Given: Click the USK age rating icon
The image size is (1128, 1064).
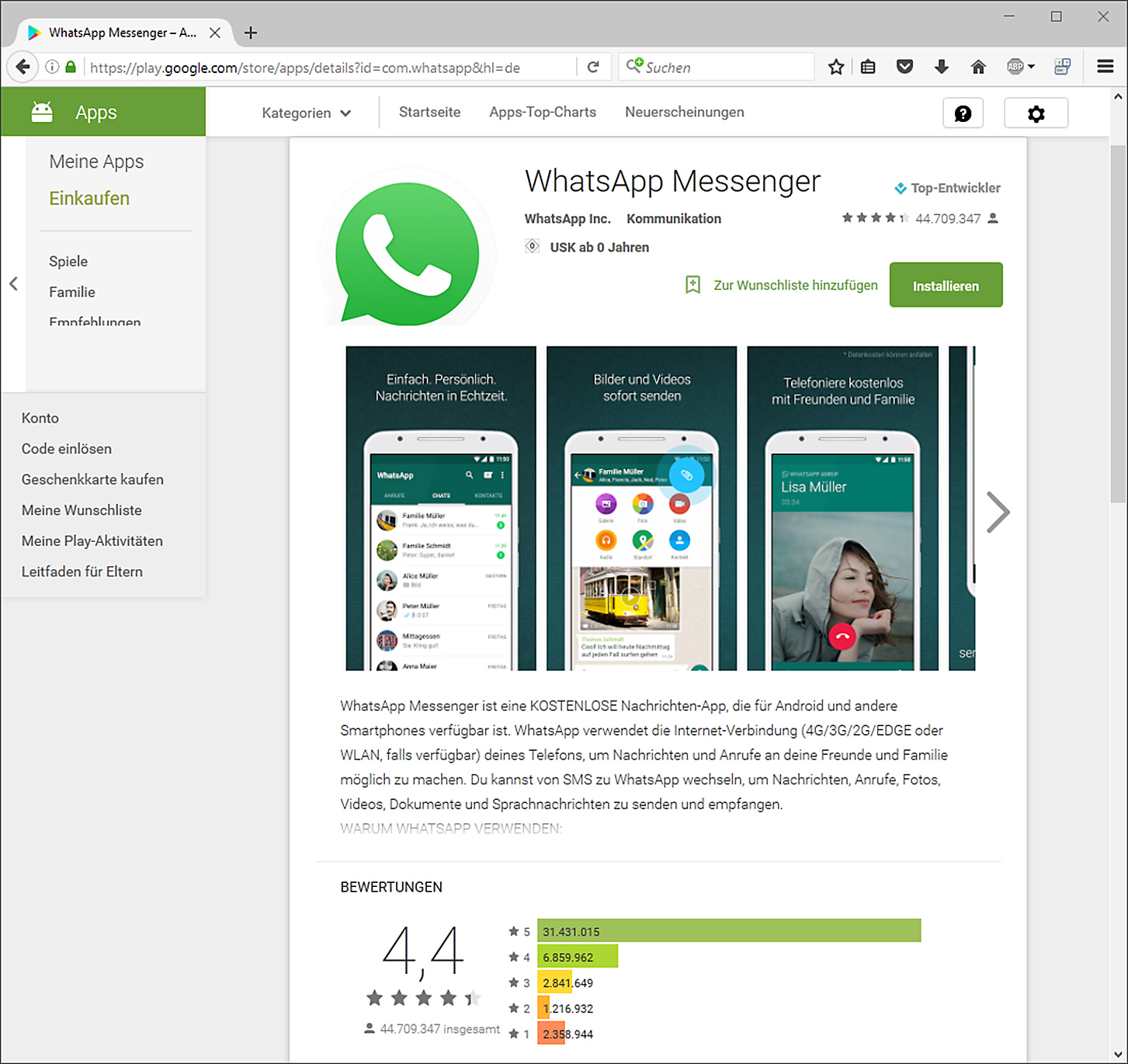Looking at the screenshot, I should [x=532, y=247].
